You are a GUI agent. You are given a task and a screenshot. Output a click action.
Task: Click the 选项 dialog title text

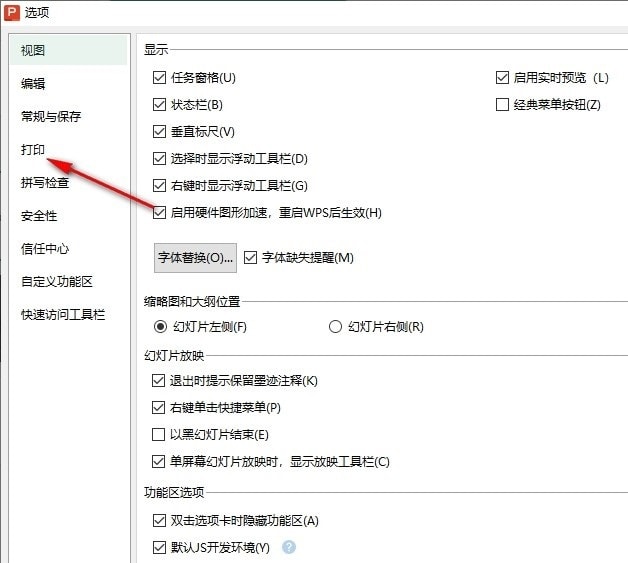pos(37,12)
